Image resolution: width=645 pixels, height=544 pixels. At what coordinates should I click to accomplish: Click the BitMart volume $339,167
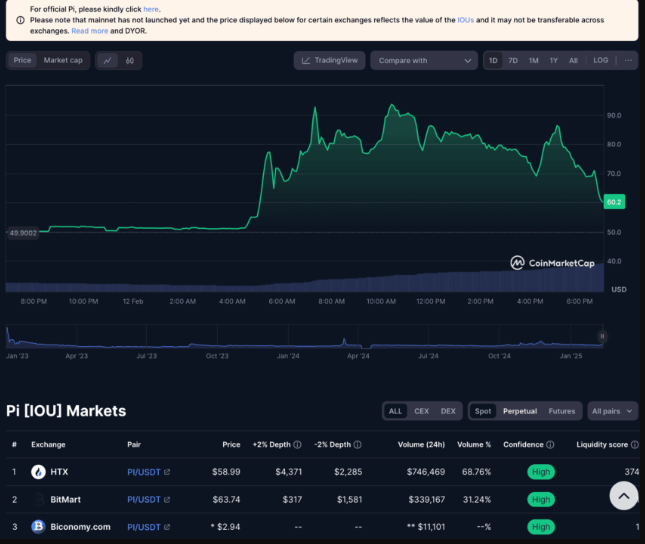pos(427,500)
